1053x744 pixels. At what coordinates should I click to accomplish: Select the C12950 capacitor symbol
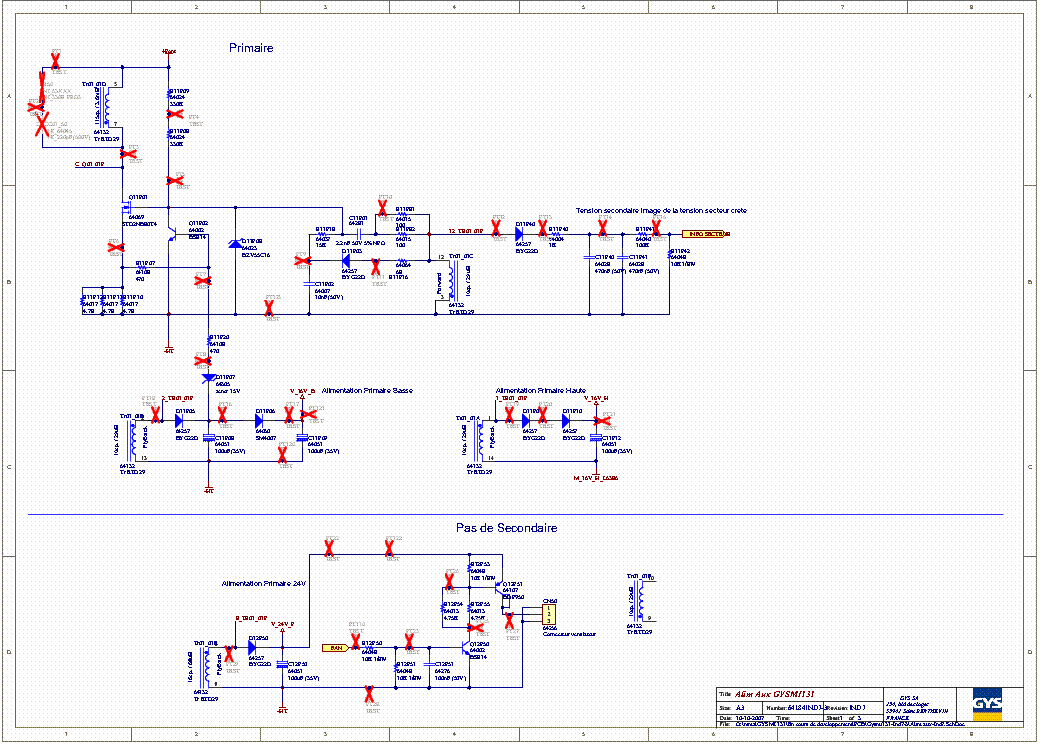coord(283,664)
